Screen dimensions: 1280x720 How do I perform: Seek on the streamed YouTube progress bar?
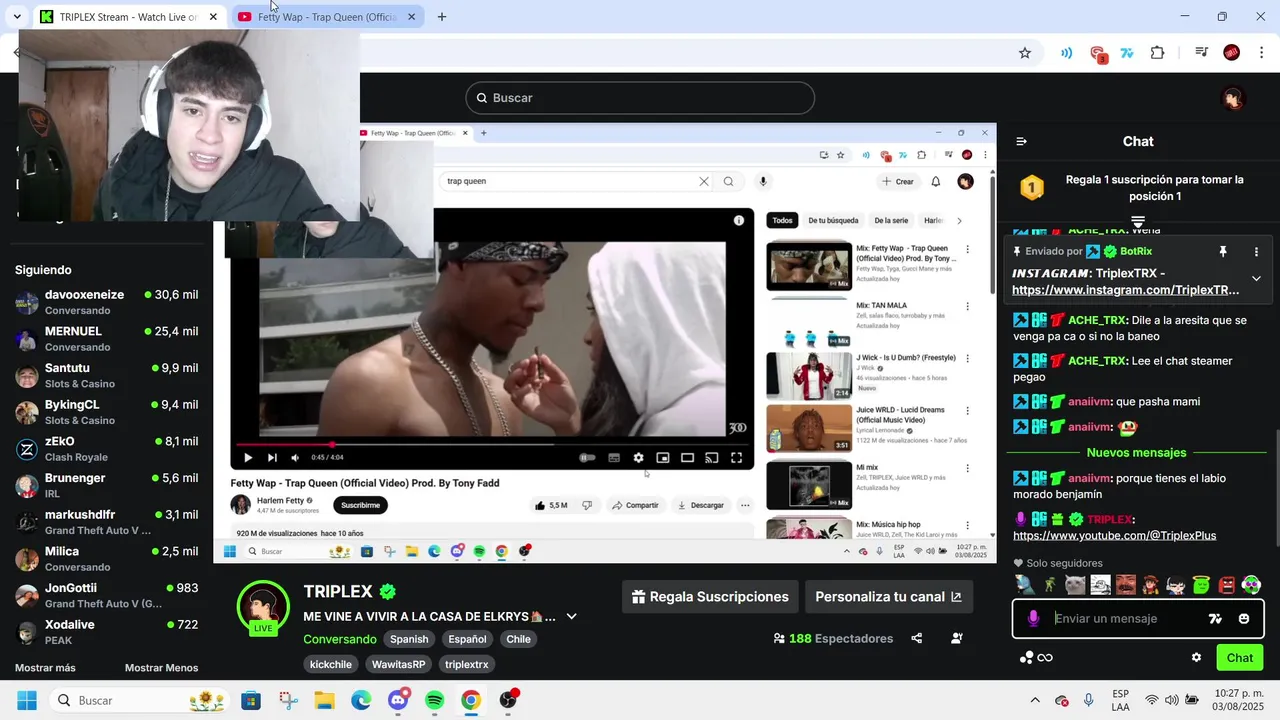[491, 444]
